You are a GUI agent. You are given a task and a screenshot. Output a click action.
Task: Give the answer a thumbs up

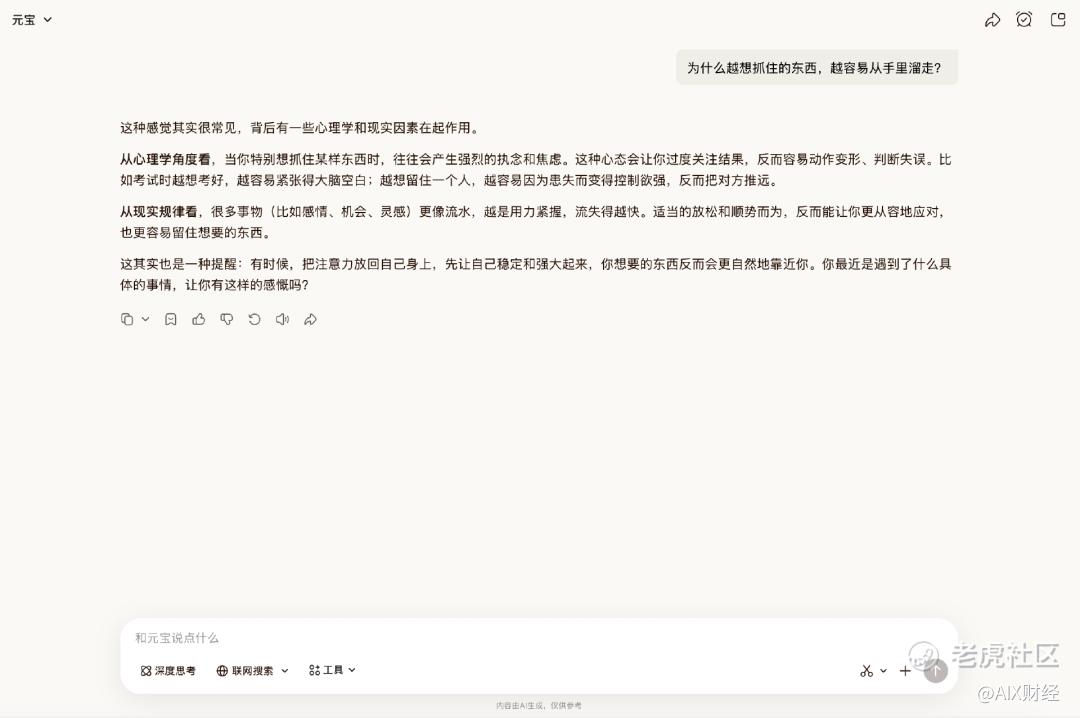[x=198, y=319]
